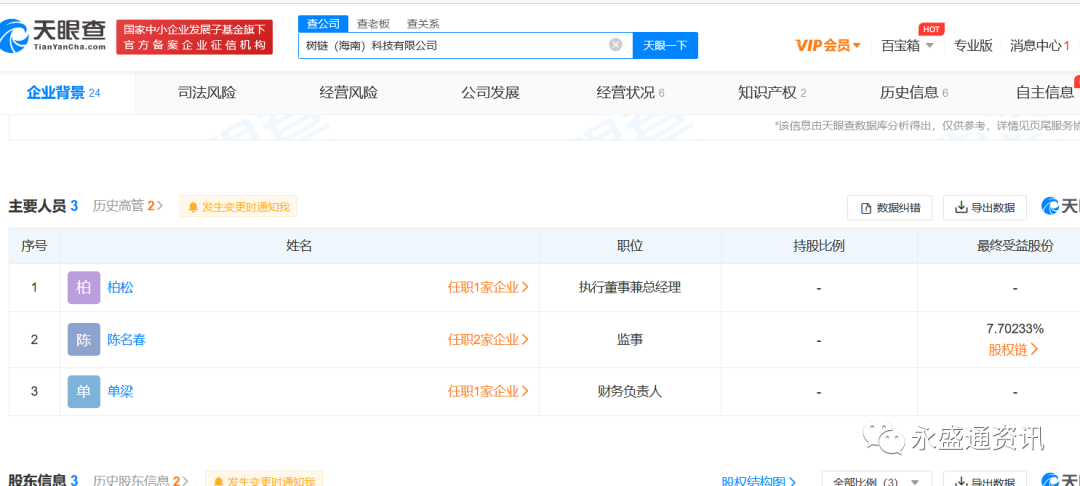The image size is (1080, 486).
Task: Click 导出数据 for 主要人员
Action: tap(984, 208)
